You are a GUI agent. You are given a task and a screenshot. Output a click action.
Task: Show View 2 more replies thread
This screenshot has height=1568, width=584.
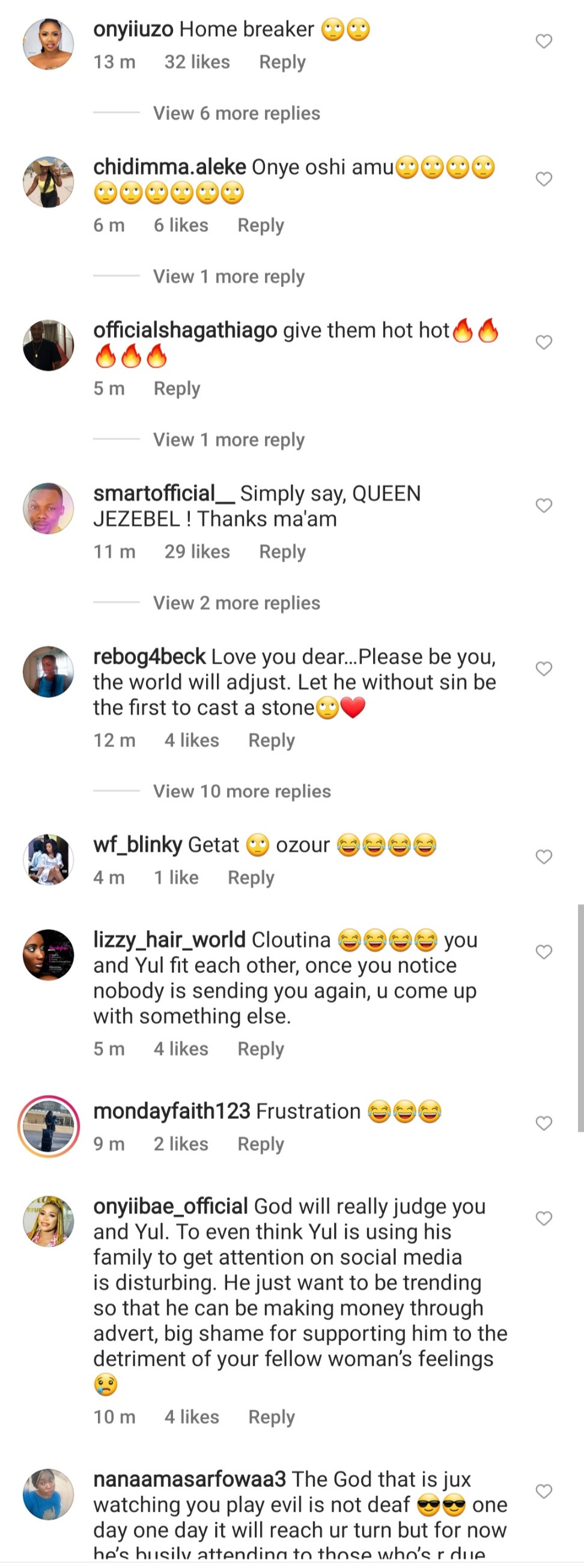(236, 603)
